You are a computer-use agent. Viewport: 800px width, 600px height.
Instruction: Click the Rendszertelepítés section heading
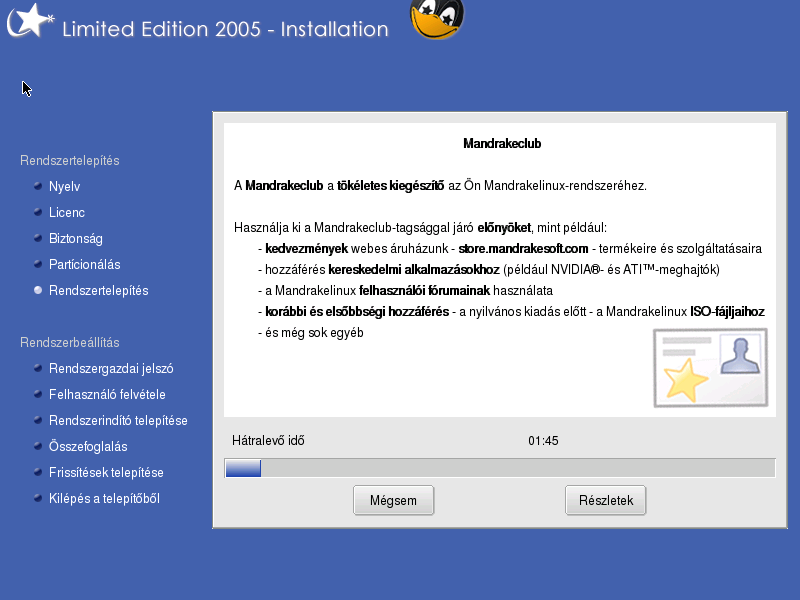(70, 160)
